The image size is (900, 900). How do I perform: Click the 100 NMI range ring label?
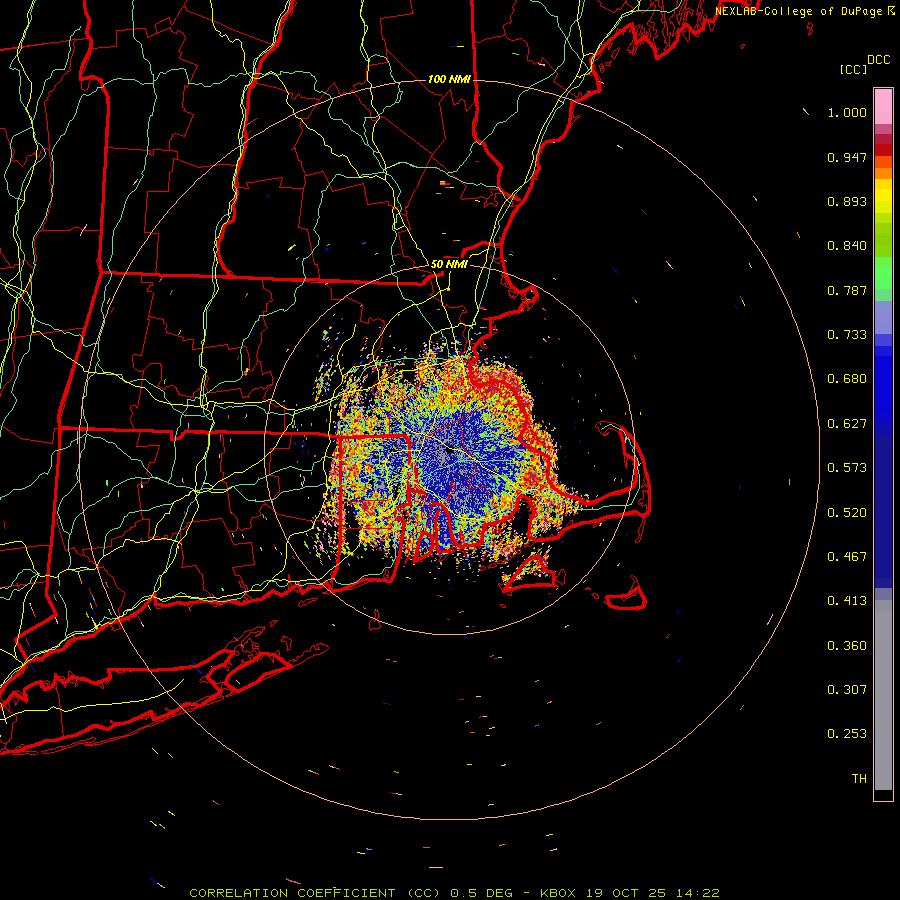tap(449, 79)
